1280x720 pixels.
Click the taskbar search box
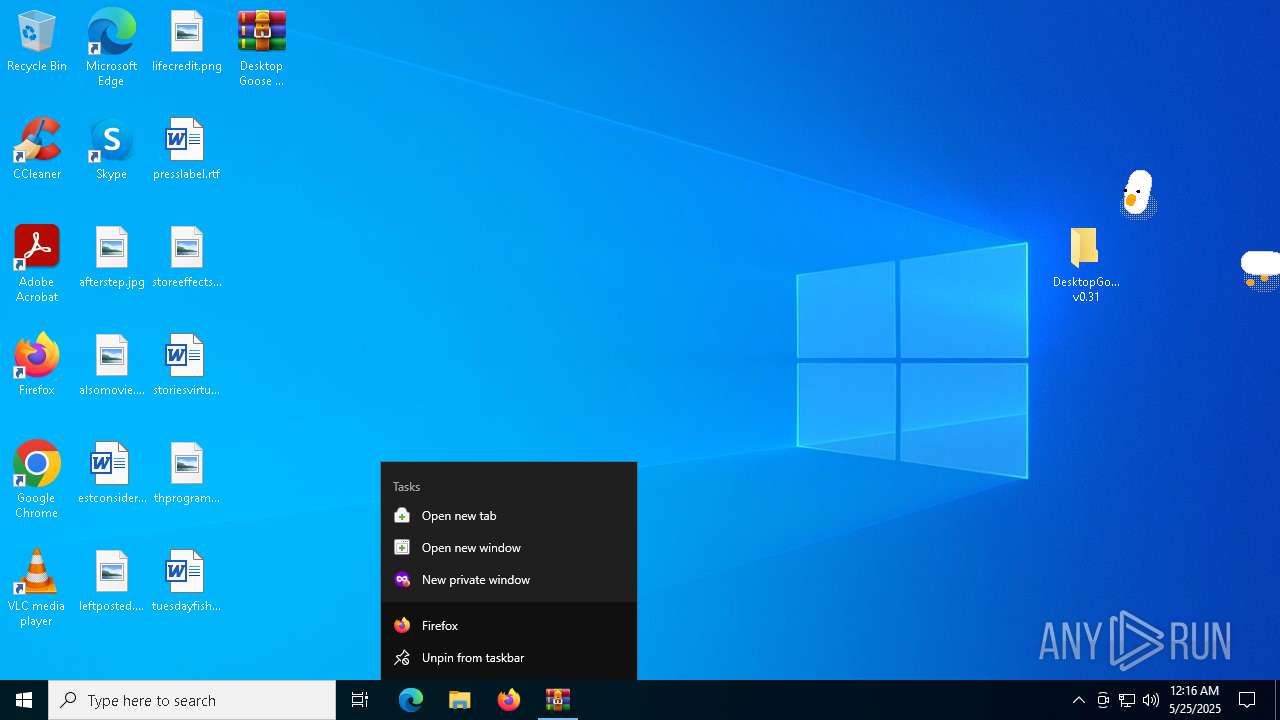(x=192, y=700)
